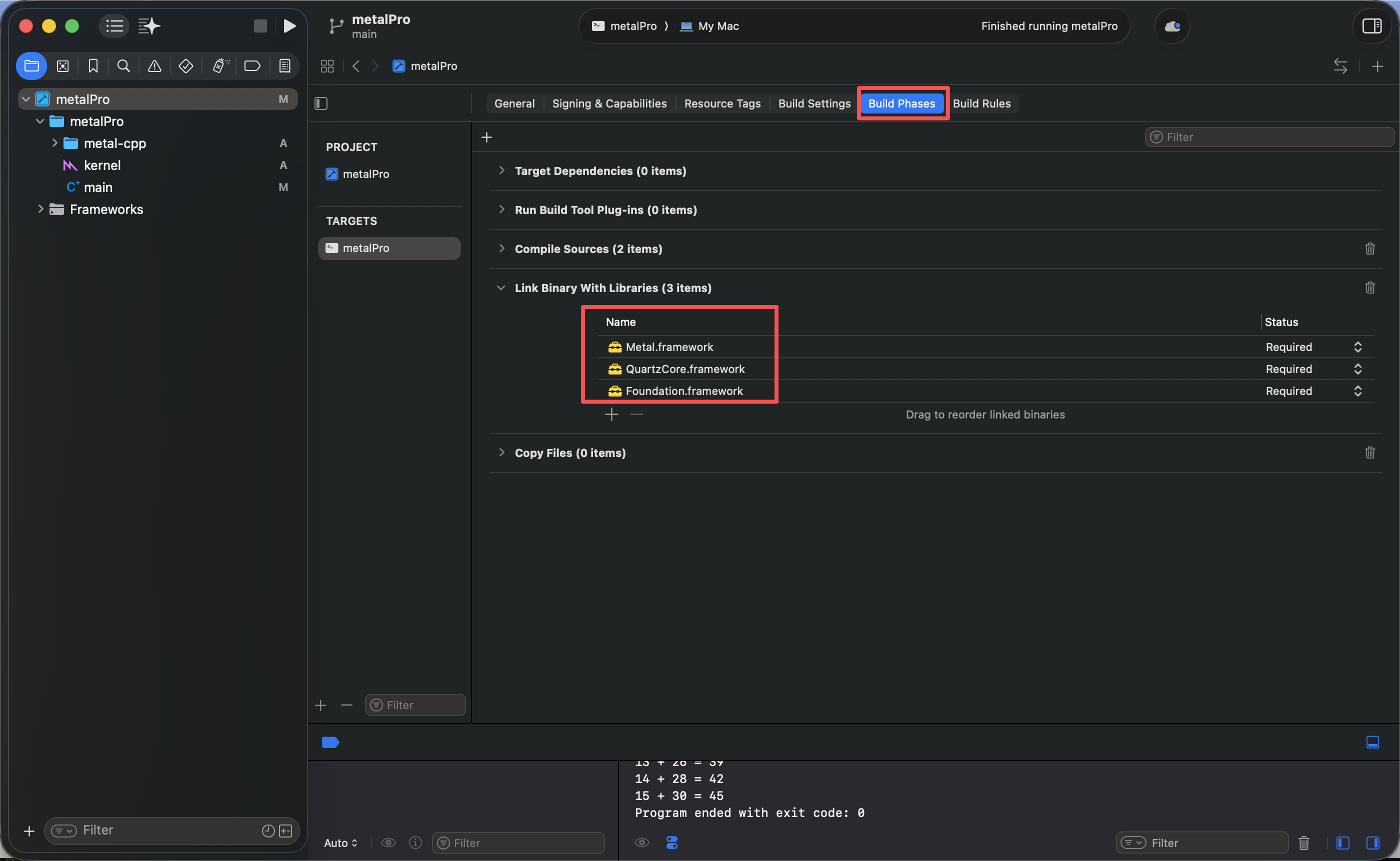The width and height of the screenshot is (1400, 861).
Task: Select kernel file in navigator
Action: click(x=102, y=165)
